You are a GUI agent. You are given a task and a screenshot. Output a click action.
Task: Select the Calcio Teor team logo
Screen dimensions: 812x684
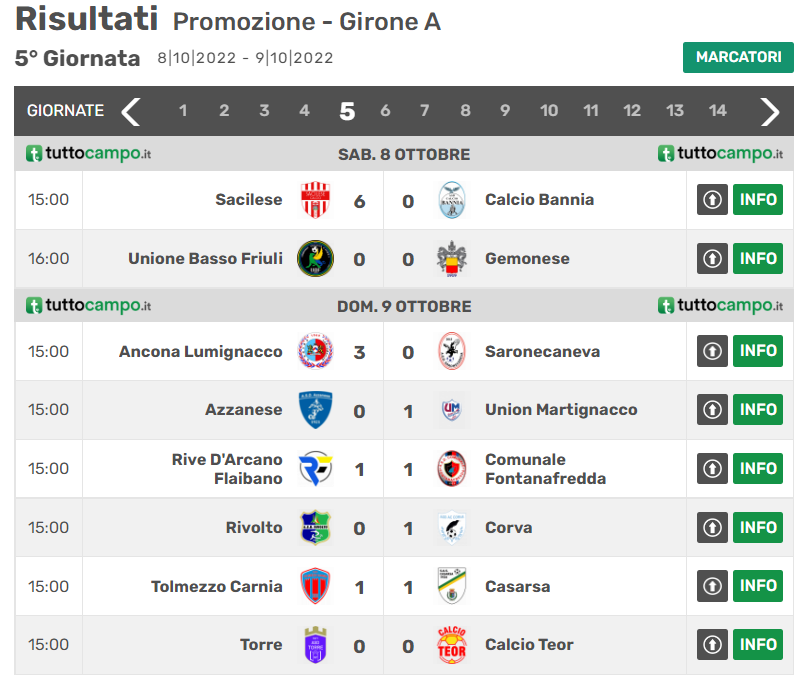coord(452,645)
